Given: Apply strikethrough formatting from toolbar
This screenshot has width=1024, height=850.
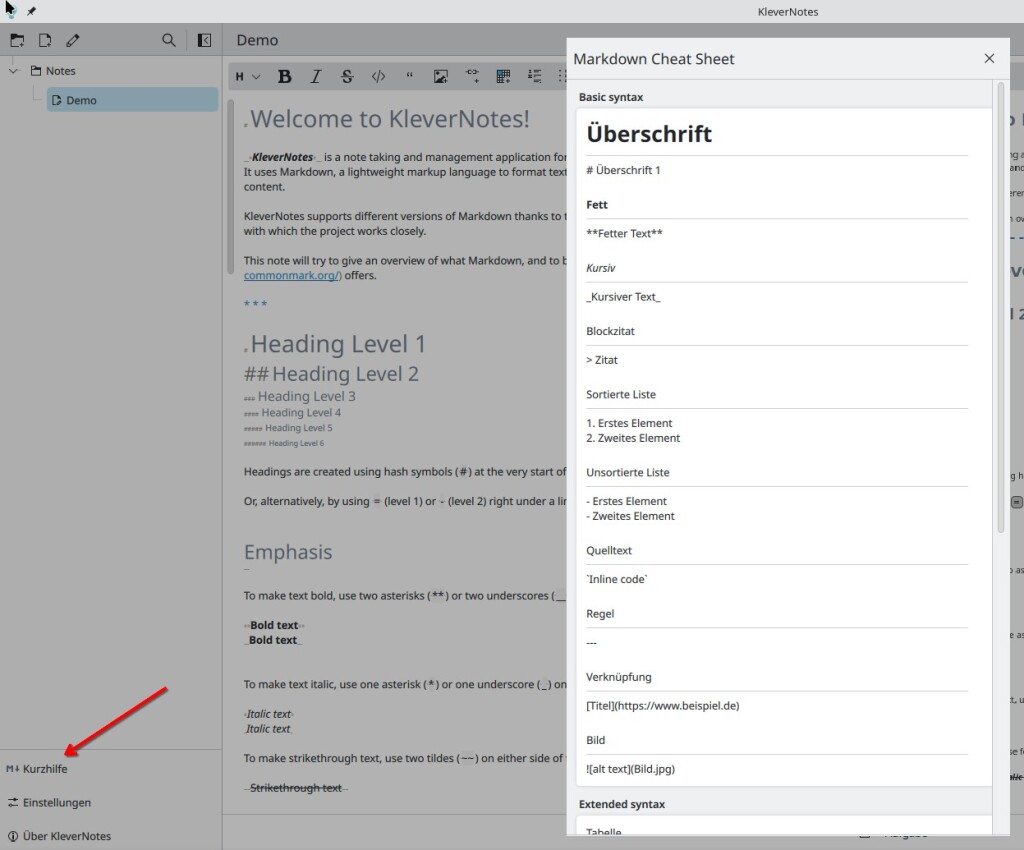Looking at the screenshot, I should 347,76.
